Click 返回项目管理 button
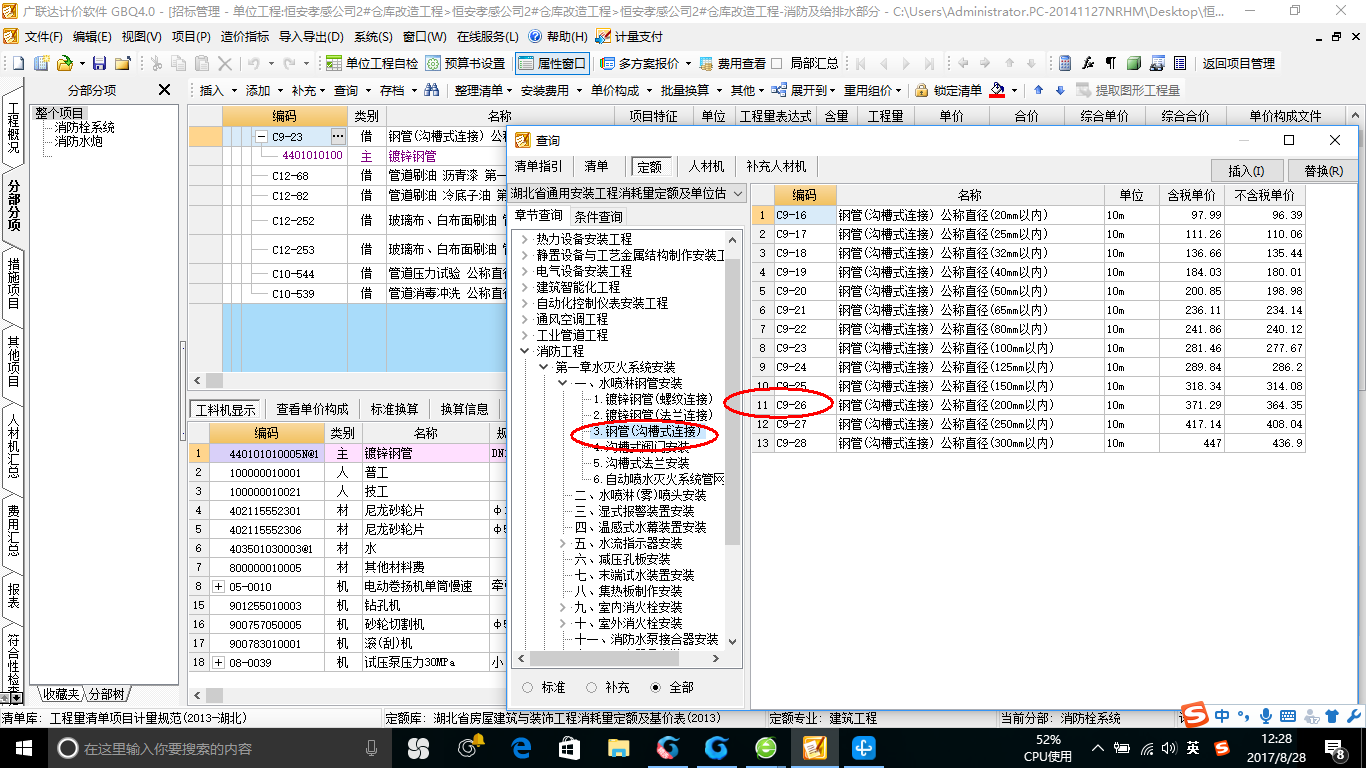Viewport: 1366px width, 768px height. [x=1239, y=63]
